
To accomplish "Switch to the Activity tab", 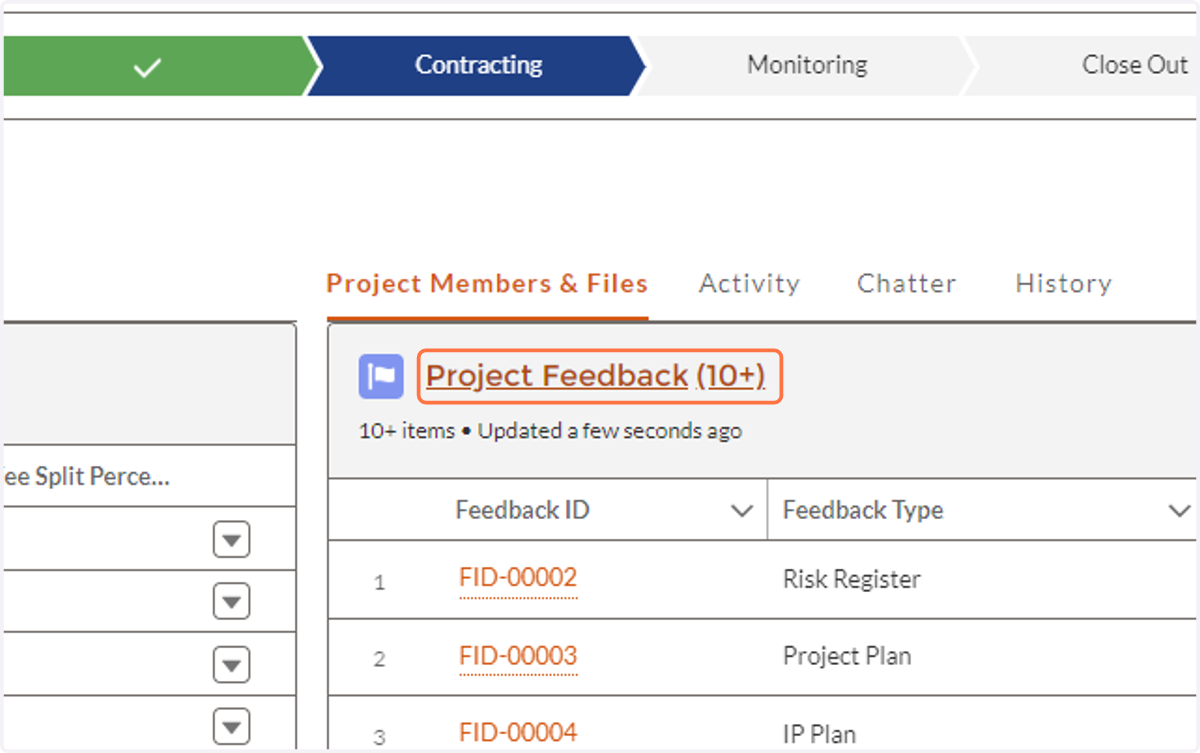I will pyautogui.click(x=749, y=284).
